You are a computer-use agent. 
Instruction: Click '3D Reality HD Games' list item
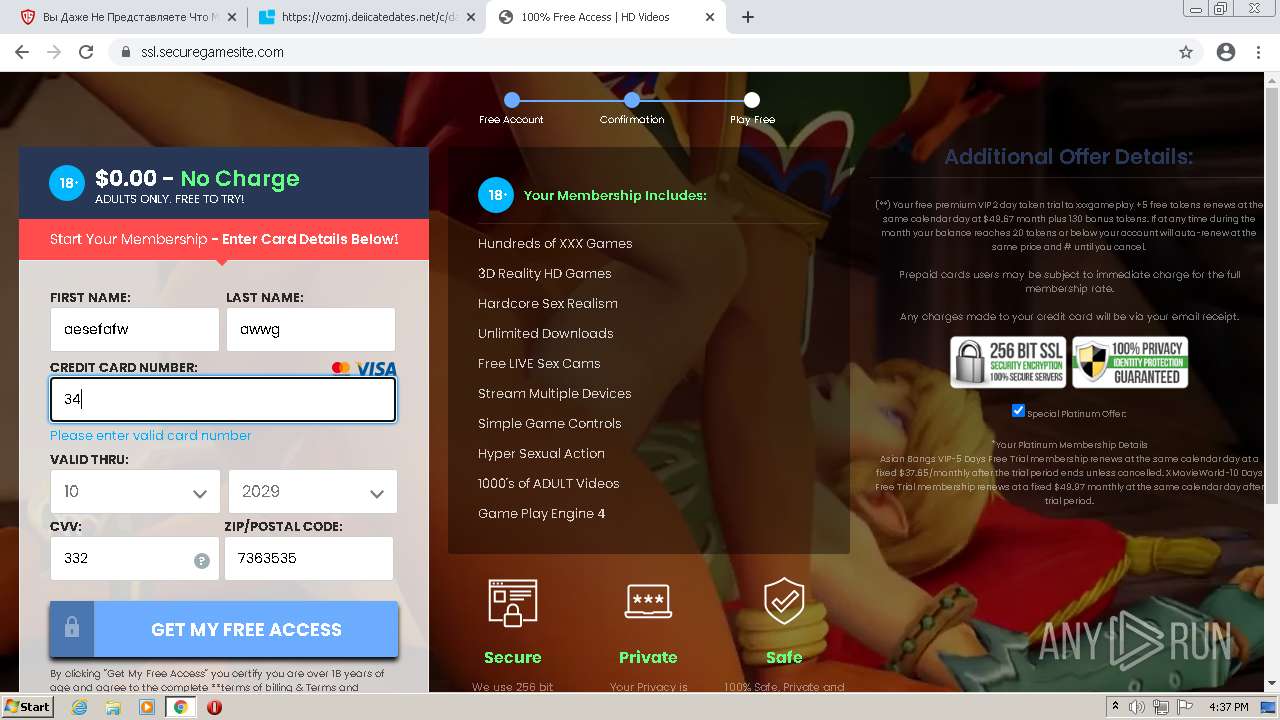click(544, 273)
